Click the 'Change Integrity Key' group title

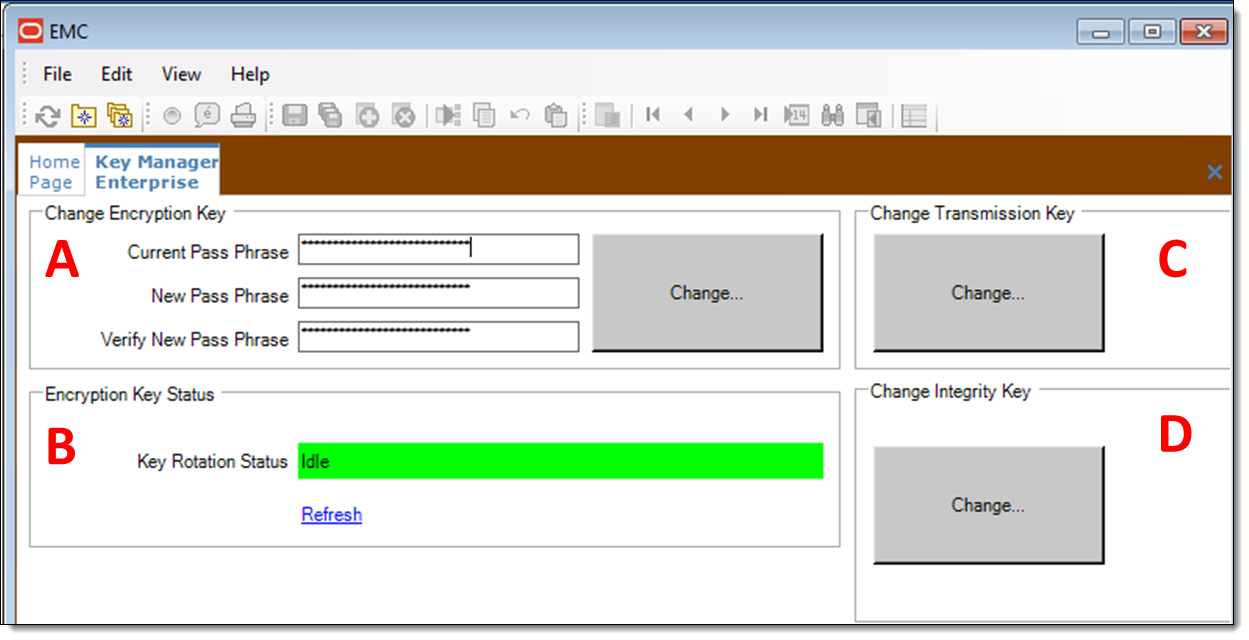coord(950,391)
